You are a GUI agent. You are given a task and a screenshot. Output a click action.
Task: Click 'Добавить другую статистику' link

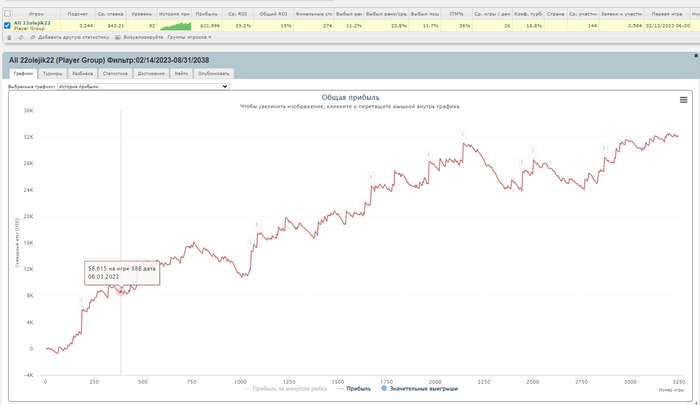pos(73,38)
